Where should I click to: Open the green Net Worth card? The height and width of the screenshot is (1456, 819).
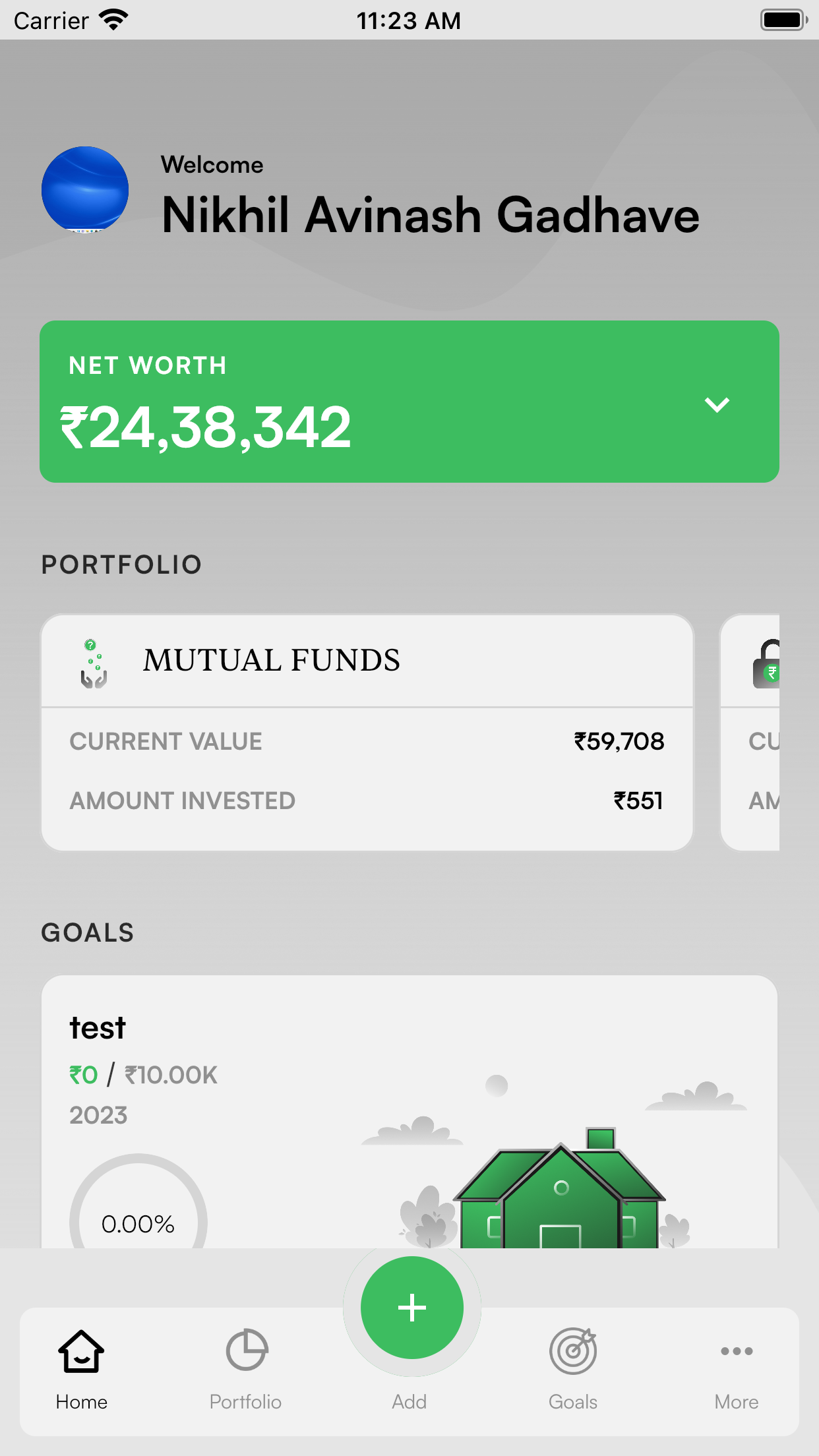click(x=409, y=402)
